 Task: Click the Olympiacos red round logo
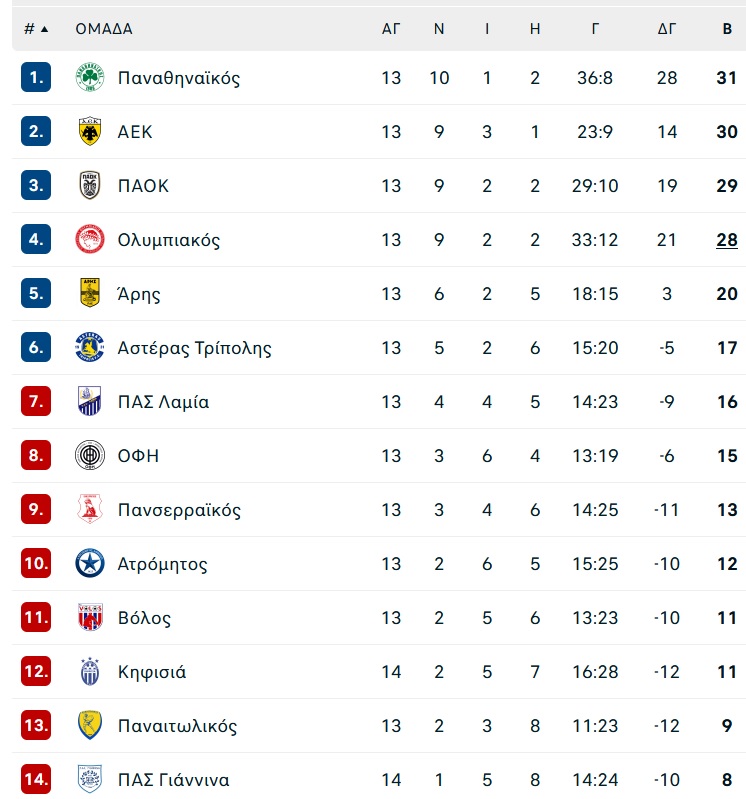click(90, 239)
